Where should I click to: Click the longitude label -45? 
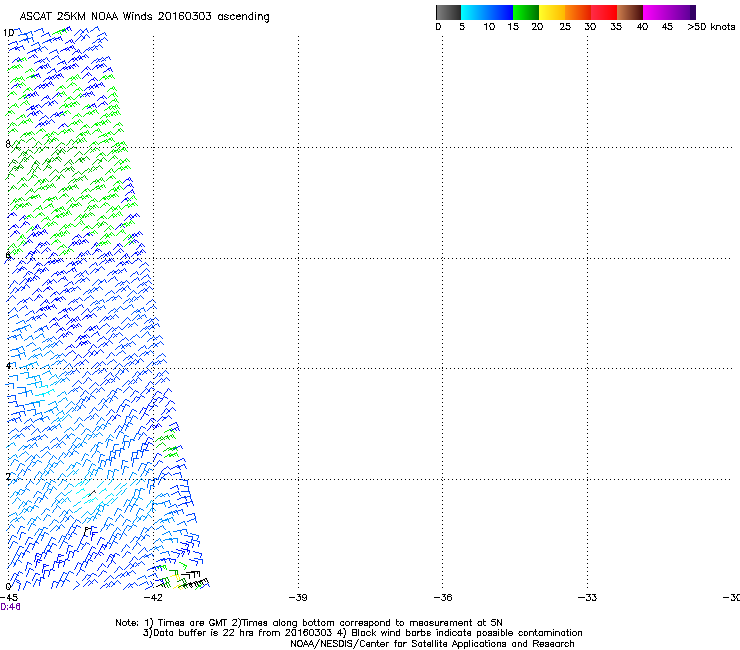(x=9, y=598)
